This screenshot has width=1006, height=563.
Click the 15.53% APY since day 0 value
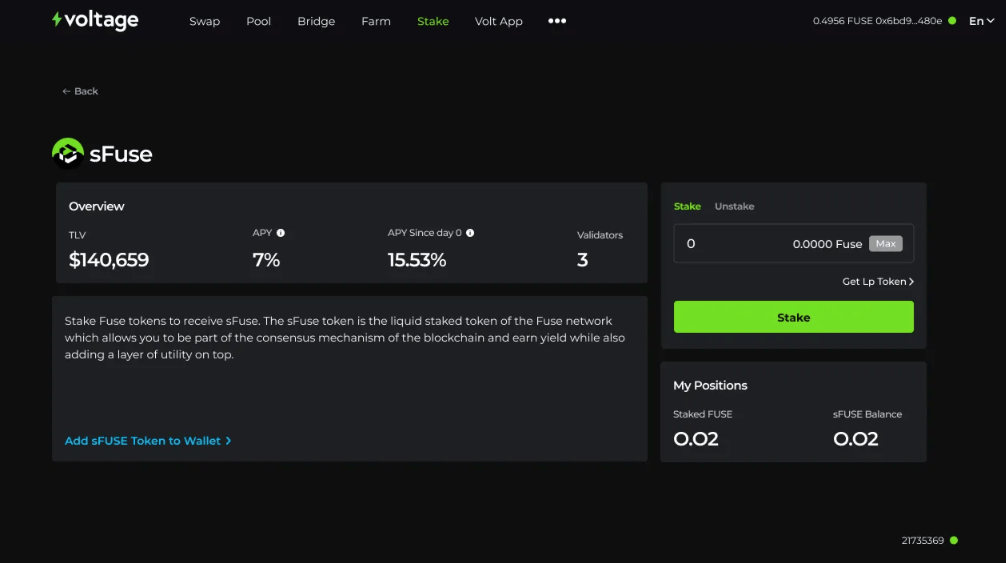[416, 260]
